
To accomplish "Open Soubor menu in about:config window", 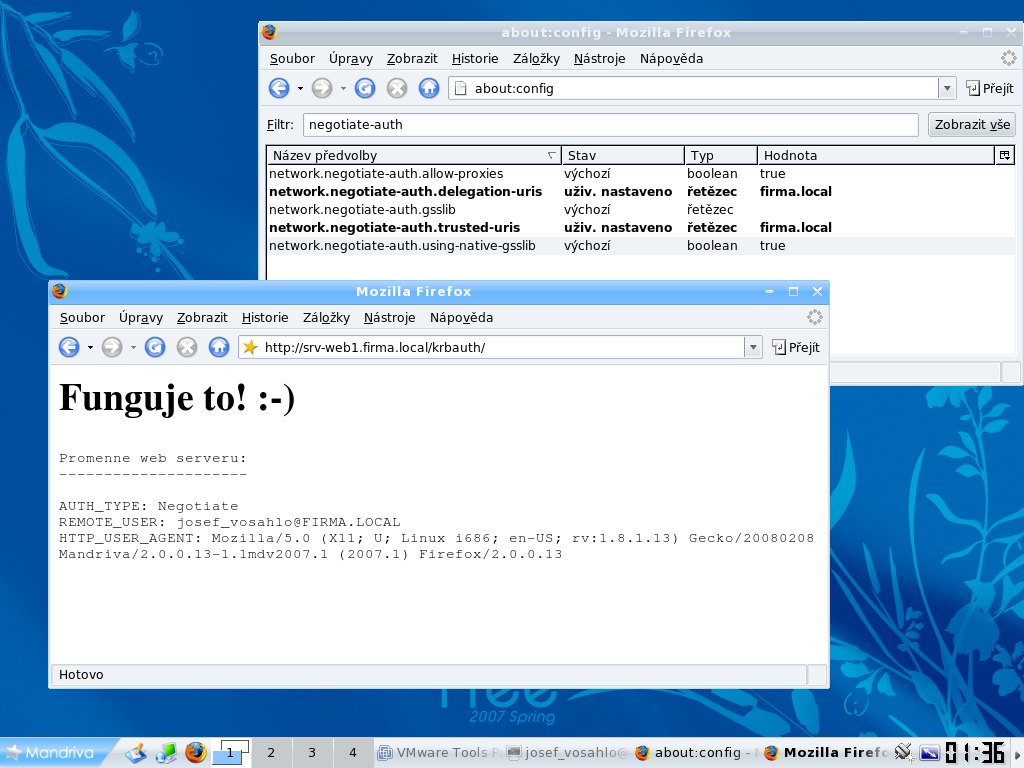I will point(292,59).
